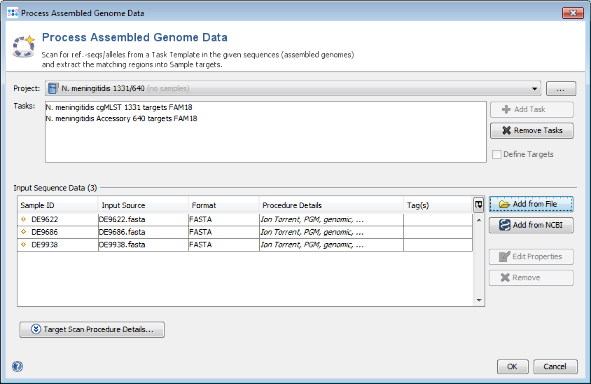Image resolution: width=591 pixels, height=384 pixels.
Task: Click scroll down arrow of sequence table
Action: [x=479, y=300]
